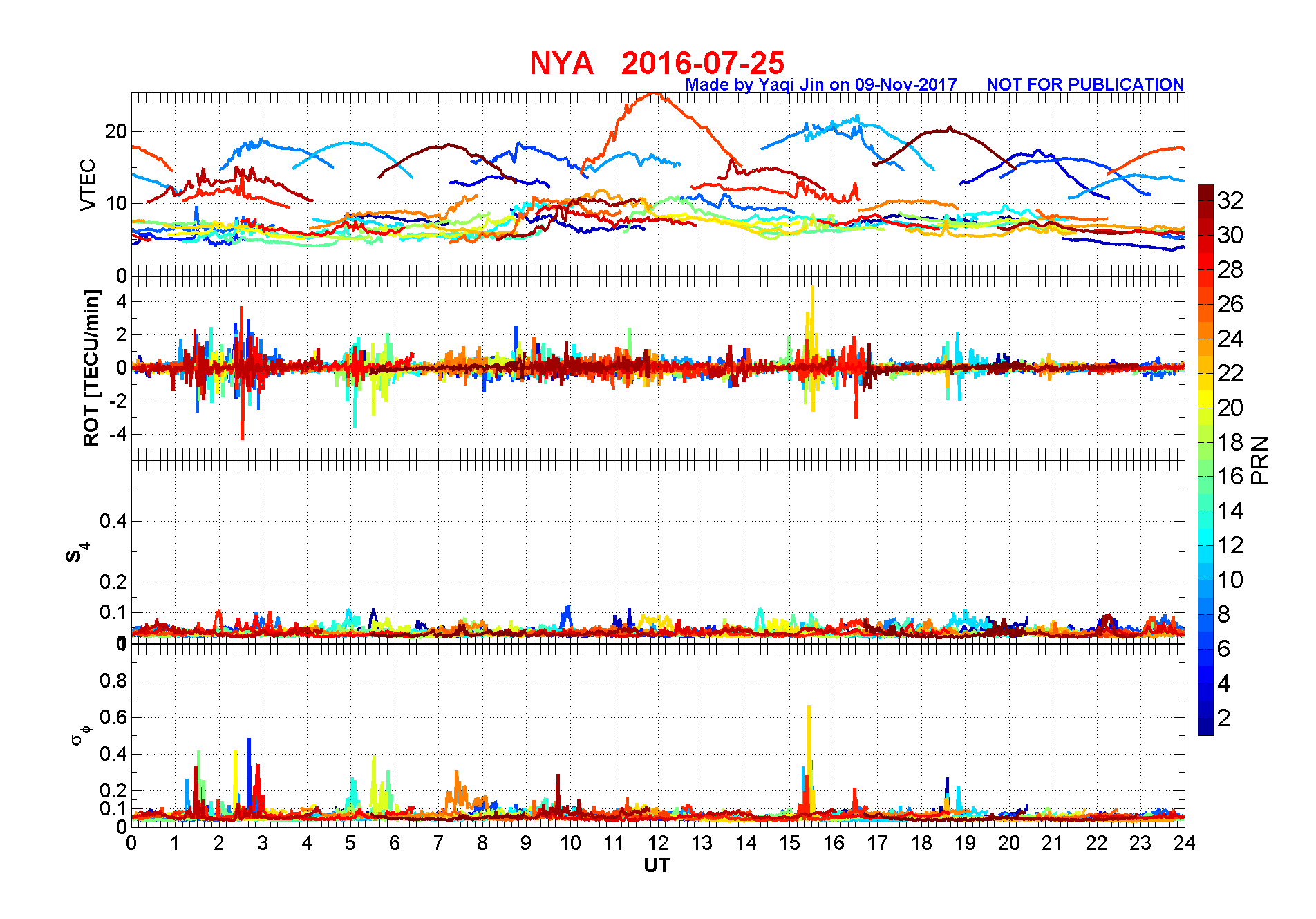
Task: Click the plot title "NYA 2016-07-25"
Action: click(x=657, y=63)
